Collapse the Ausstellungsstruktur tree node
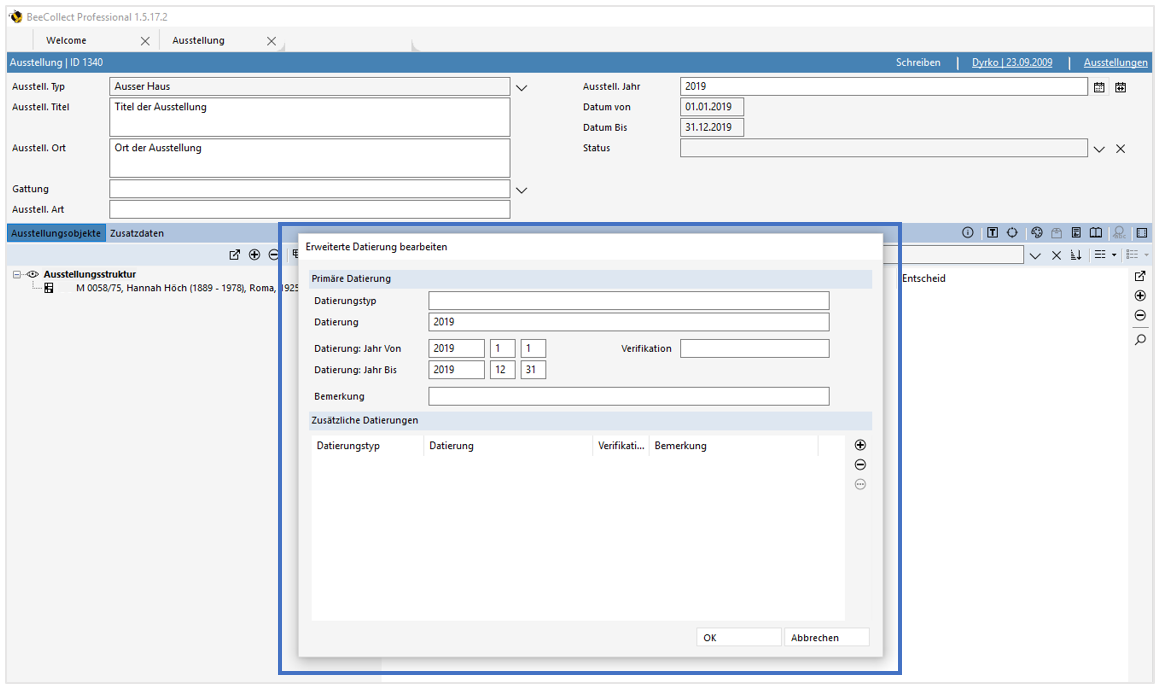 (x=17, y=274)
